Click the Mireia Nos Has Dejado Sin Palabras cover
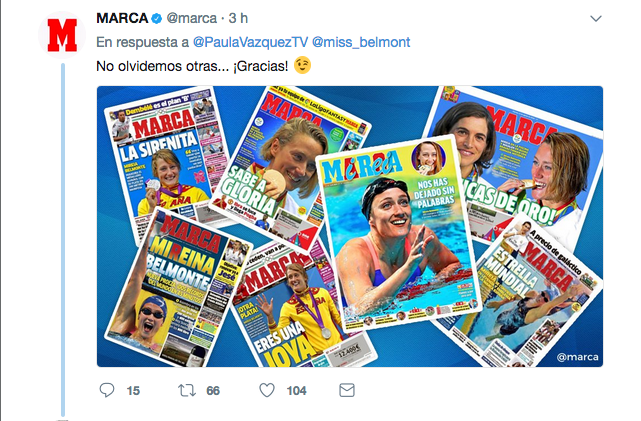641x421 pixels. (397, 231)
